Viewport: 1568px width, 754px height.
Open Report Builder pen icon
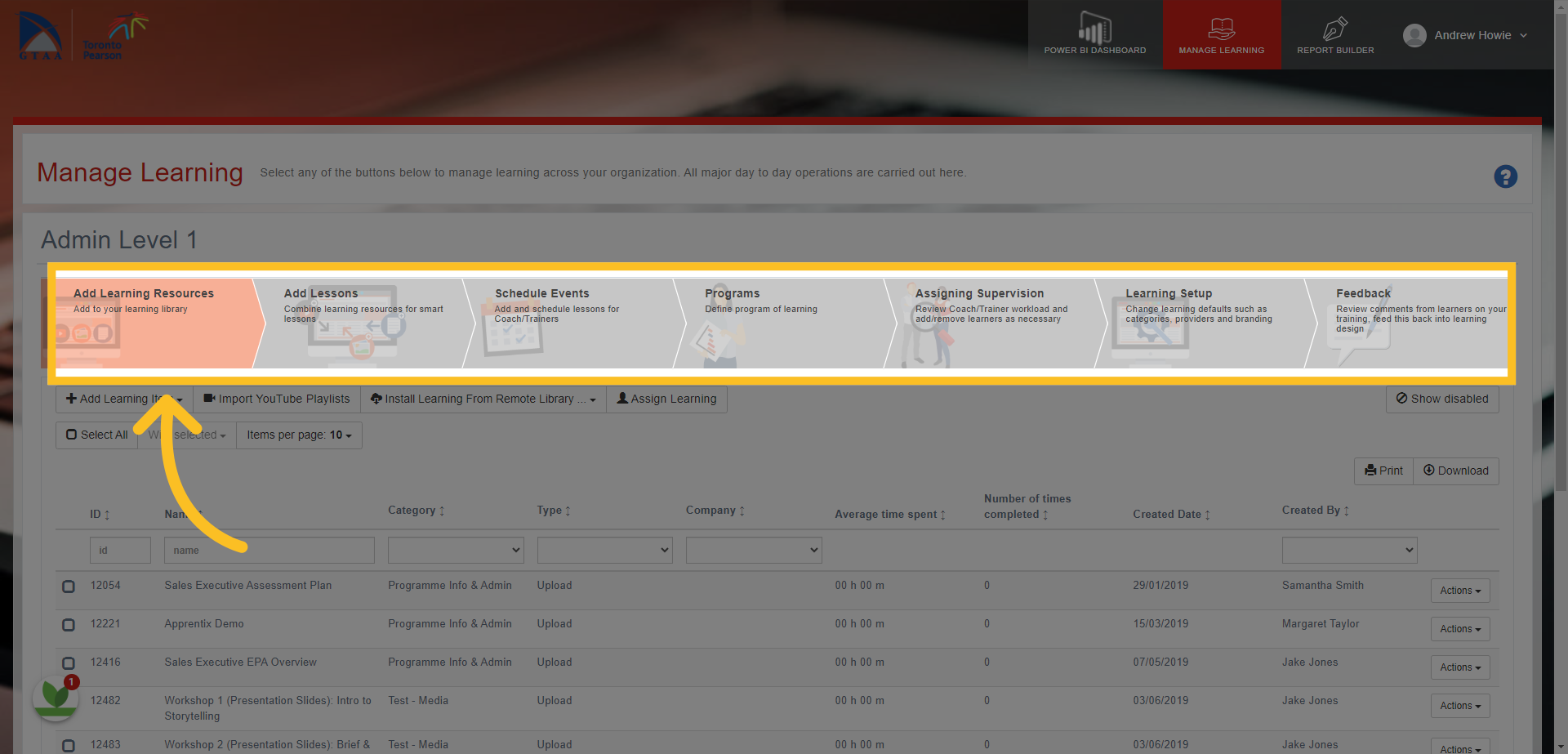[x=1335, y=29]
